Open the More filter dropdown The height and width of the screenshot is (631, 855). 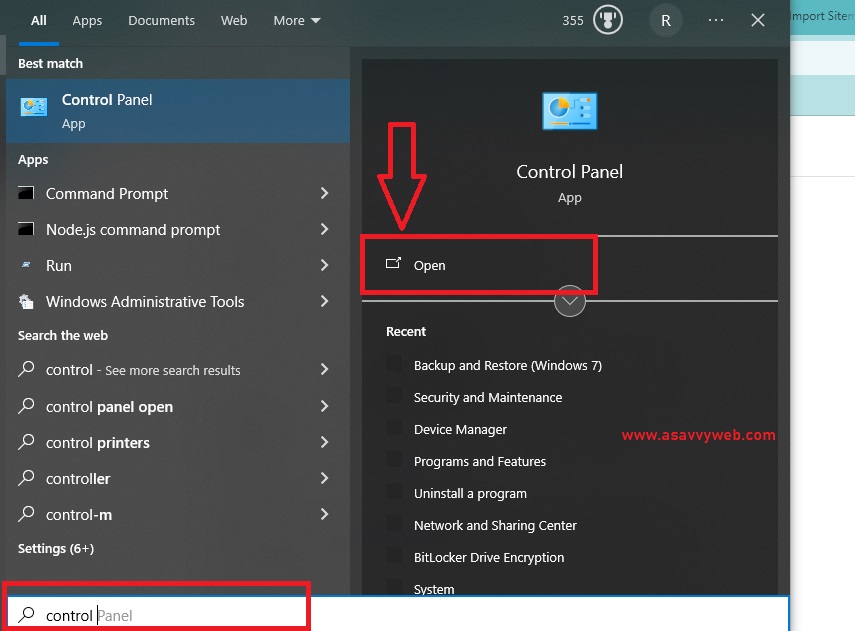(297, 21)
